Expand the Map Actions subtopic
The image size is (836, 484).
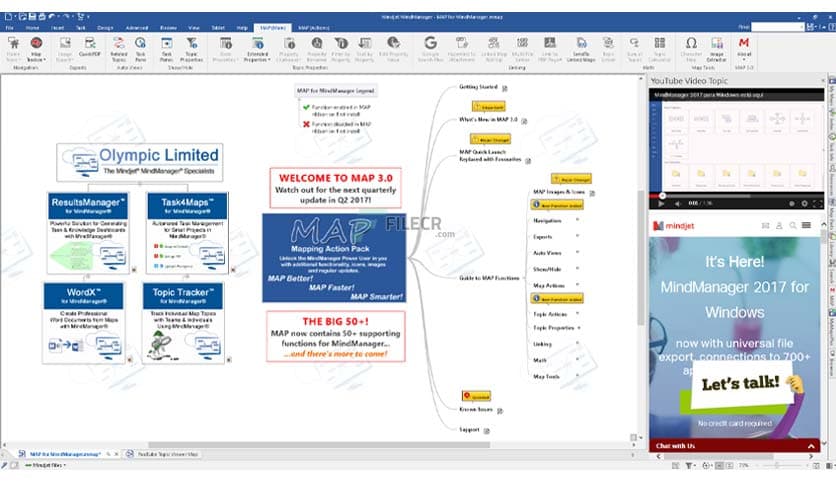coord(577,285)
